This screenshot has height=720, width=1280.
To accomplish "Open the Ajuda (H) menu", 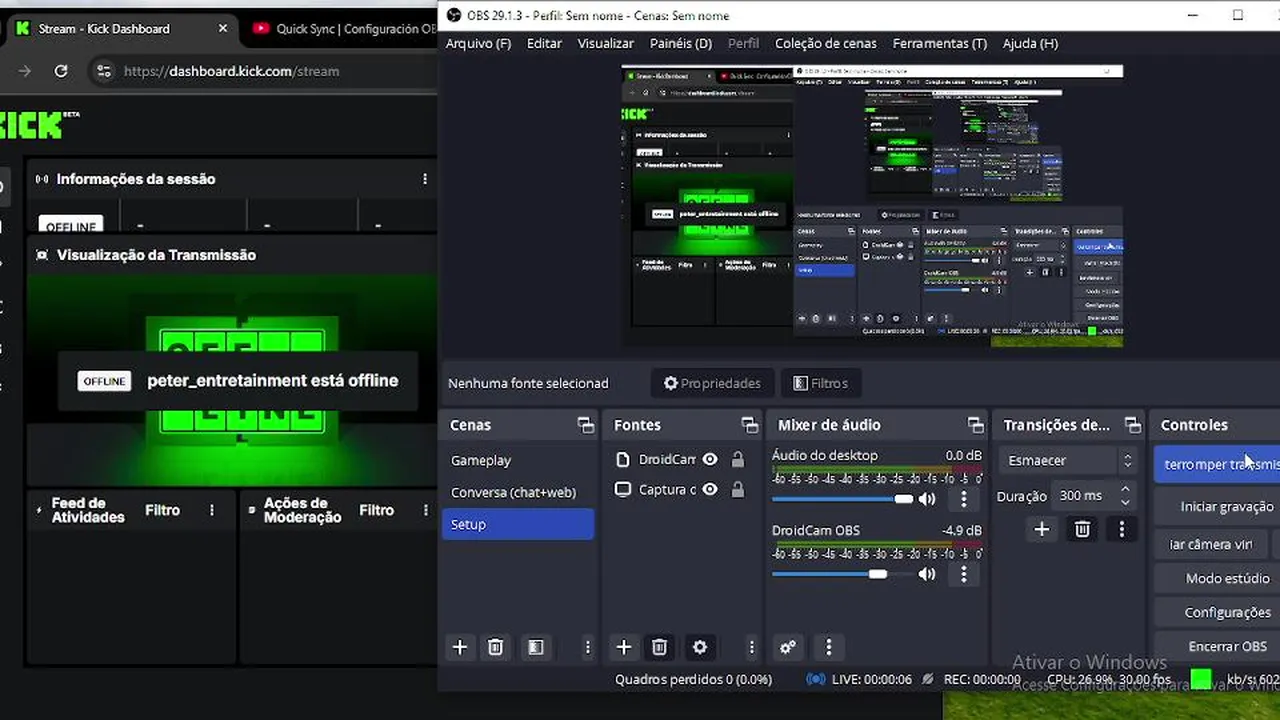I will [x=1030, y=43].
